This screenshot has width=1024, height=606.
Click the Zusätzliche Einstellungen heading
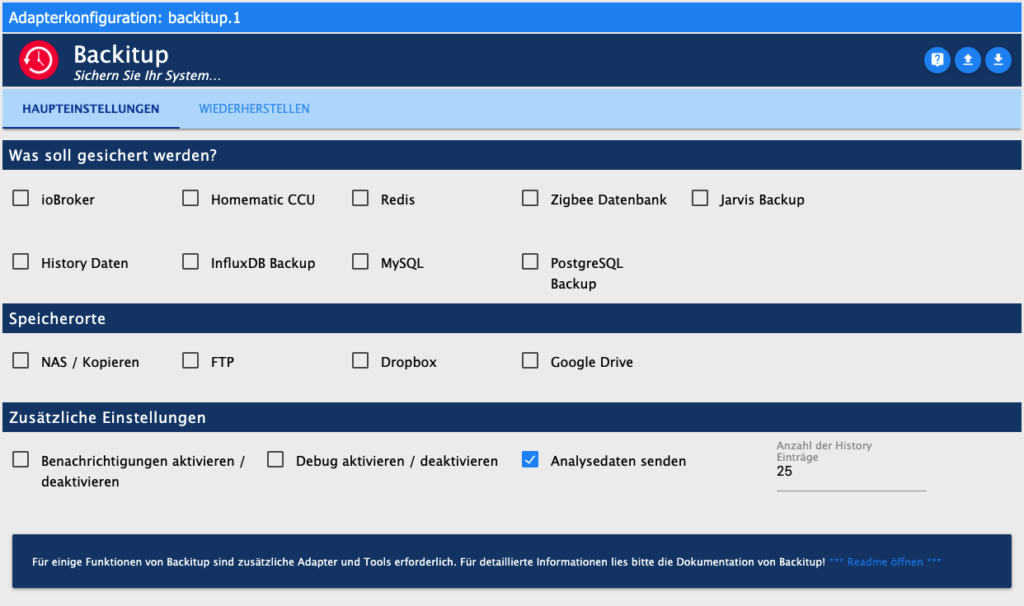pyautogui.click(x=108, y=417)
